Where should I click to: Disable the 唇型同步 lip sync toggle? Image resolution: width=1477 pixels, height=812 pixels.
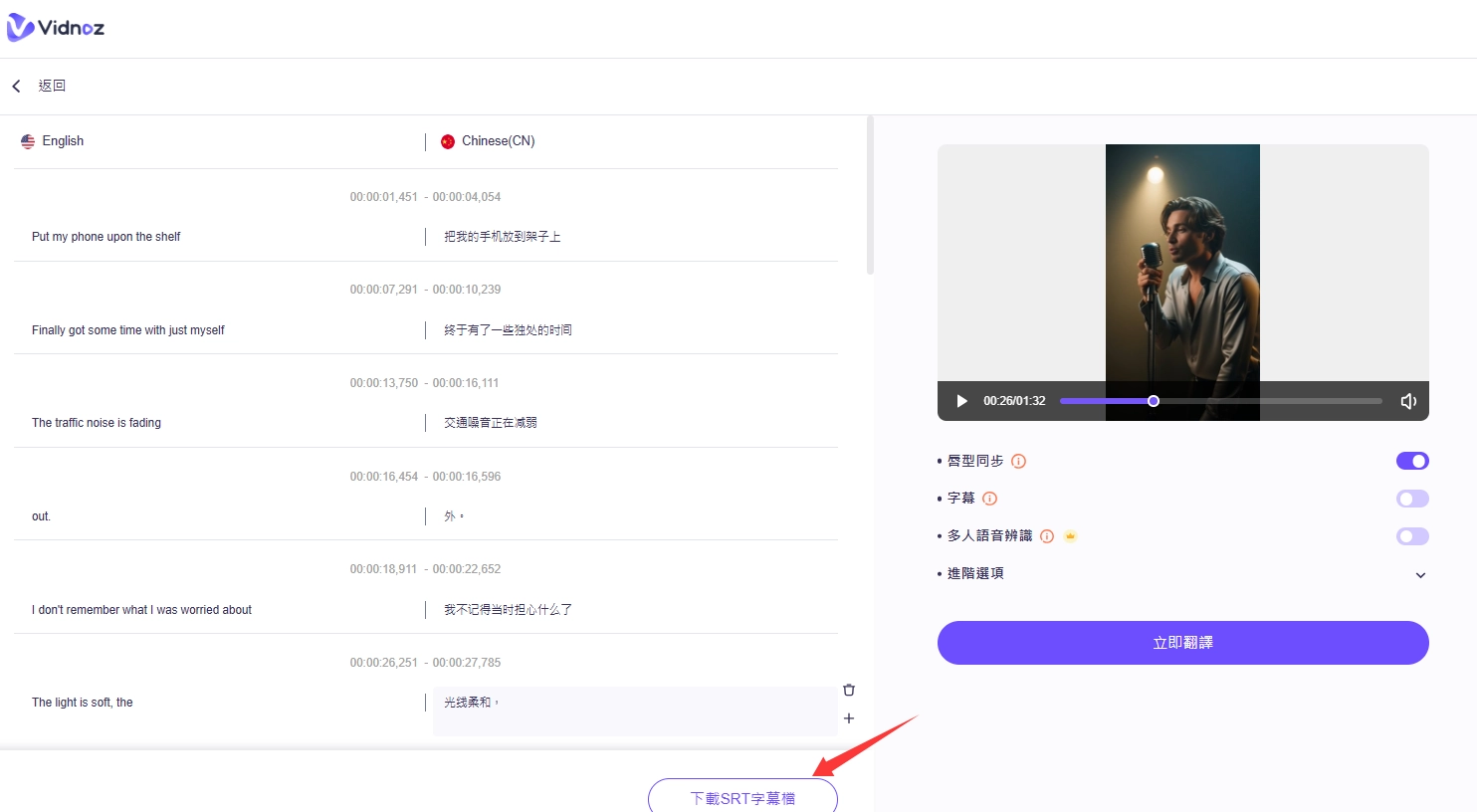pos(1412,461)
